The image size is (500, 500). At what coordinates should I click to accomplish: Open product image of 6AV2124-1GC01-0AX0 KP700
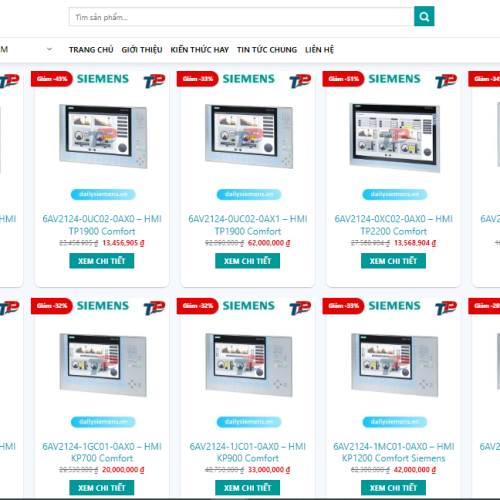[103, 365]
